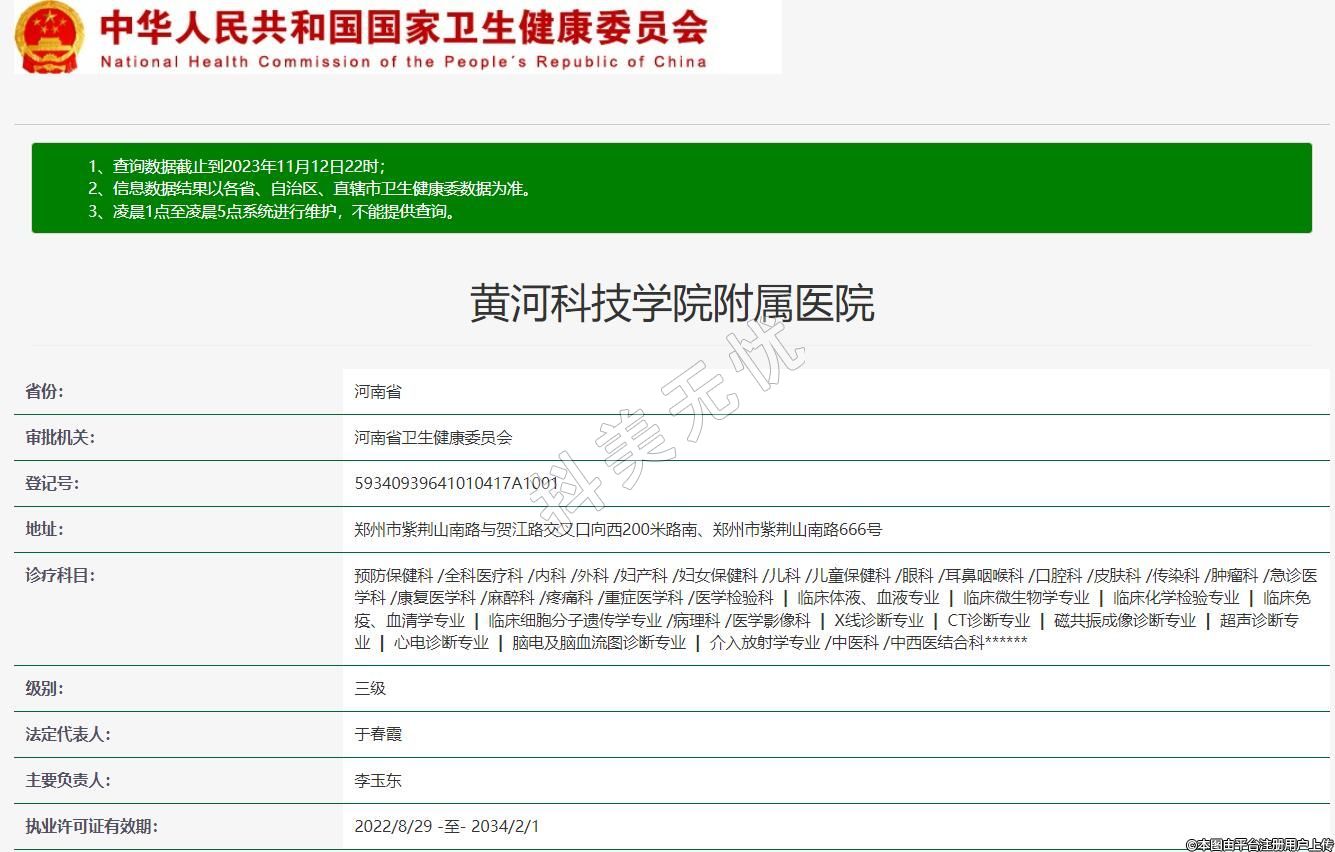Select the 诊疗科目 row label

click(x=60, y=575)
